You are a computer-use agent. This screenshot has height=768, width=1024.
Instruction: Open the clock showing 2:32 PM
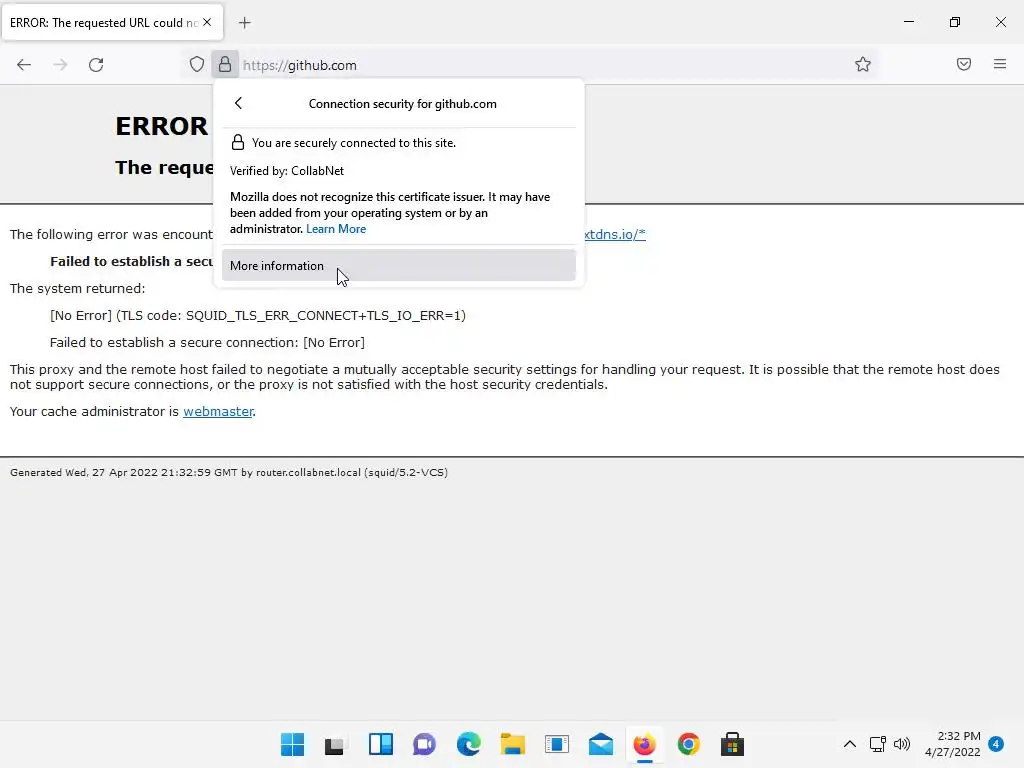(x=953, y=744)
